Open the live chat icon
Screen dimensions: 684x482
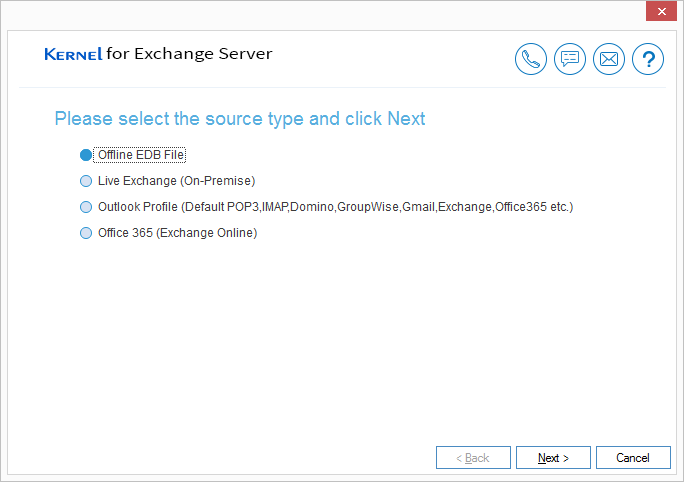click(570, 59)
